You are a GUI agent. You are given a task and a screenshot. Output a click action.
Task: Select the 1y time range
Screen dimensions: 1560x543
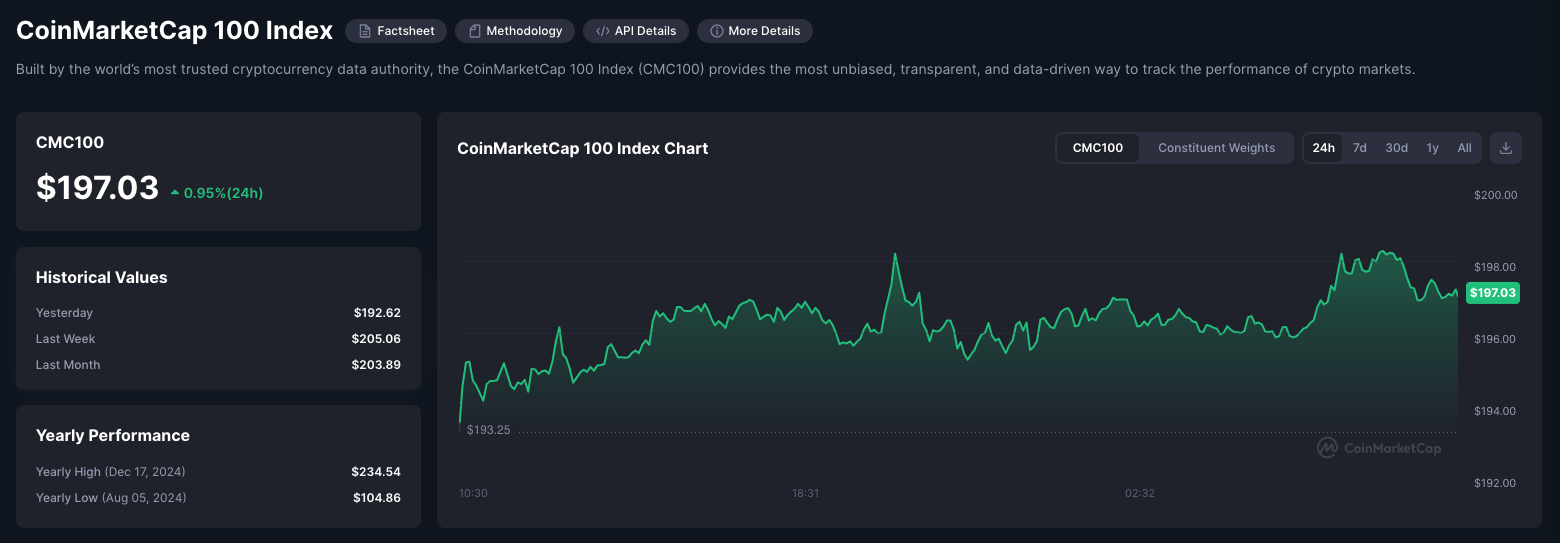(1432, 148)
